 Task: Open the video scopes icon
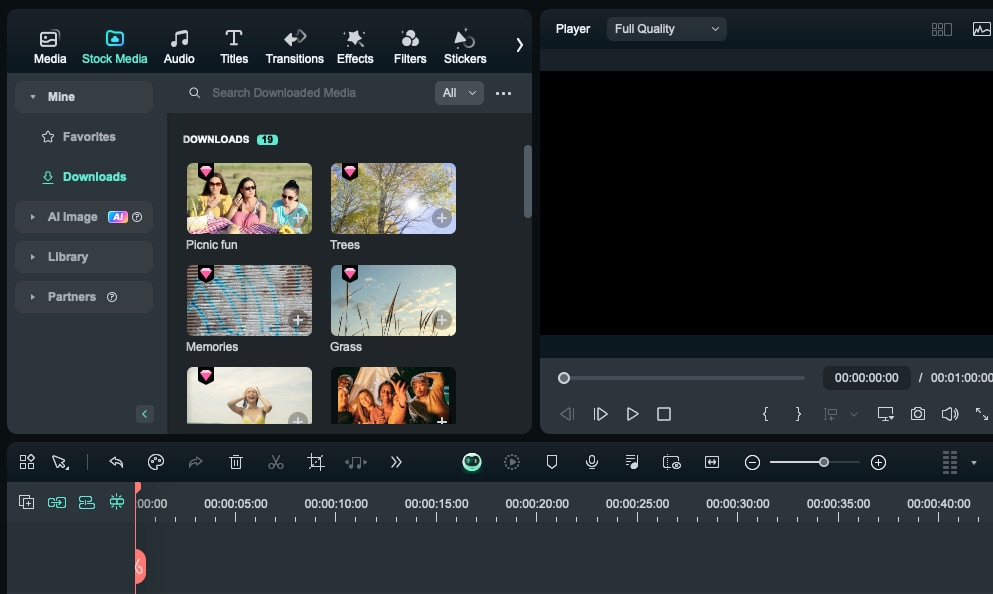pos(982,29)
